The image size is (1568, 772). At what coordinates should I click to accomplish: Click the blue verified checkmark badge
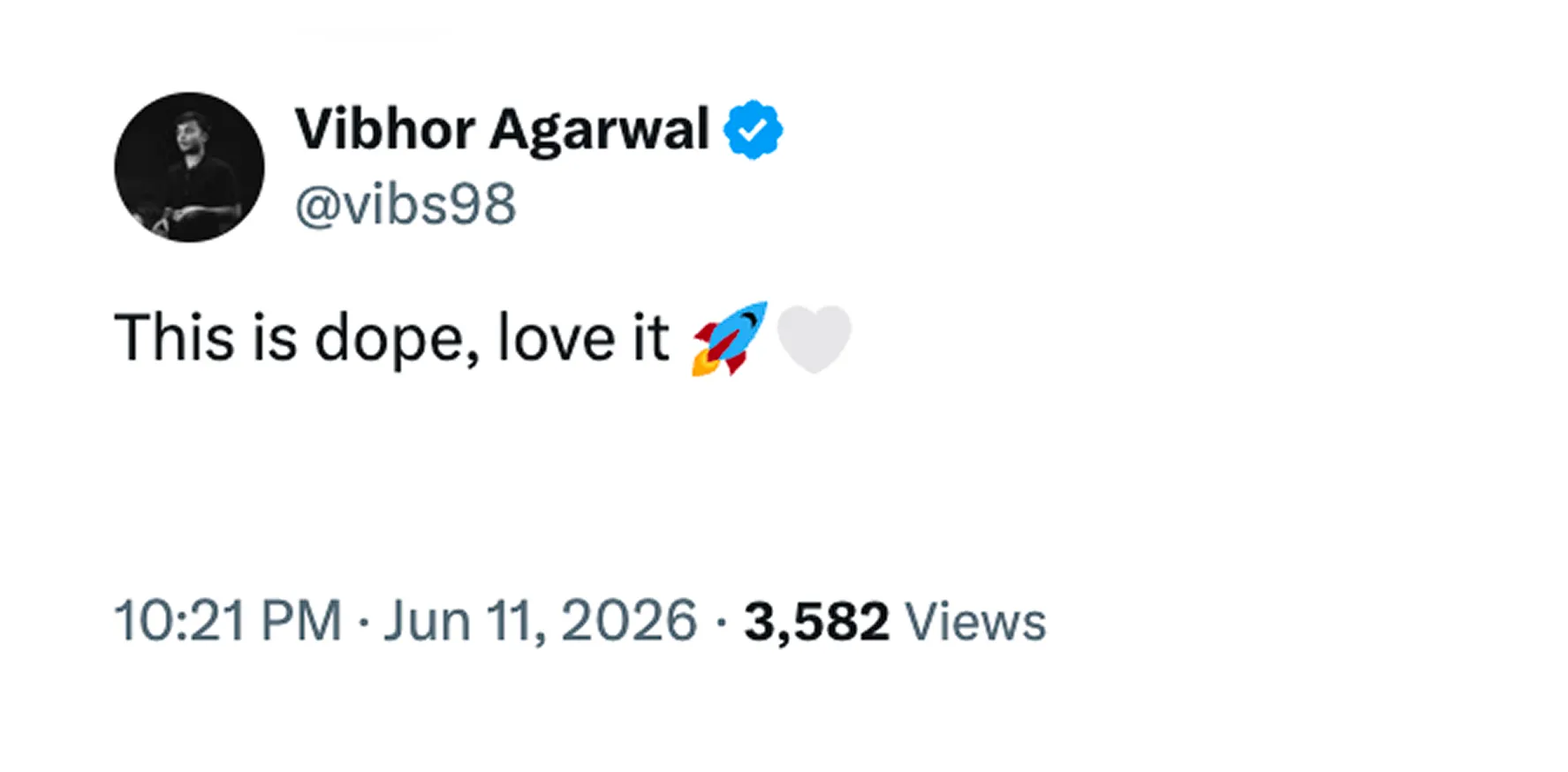coord(753,130)
